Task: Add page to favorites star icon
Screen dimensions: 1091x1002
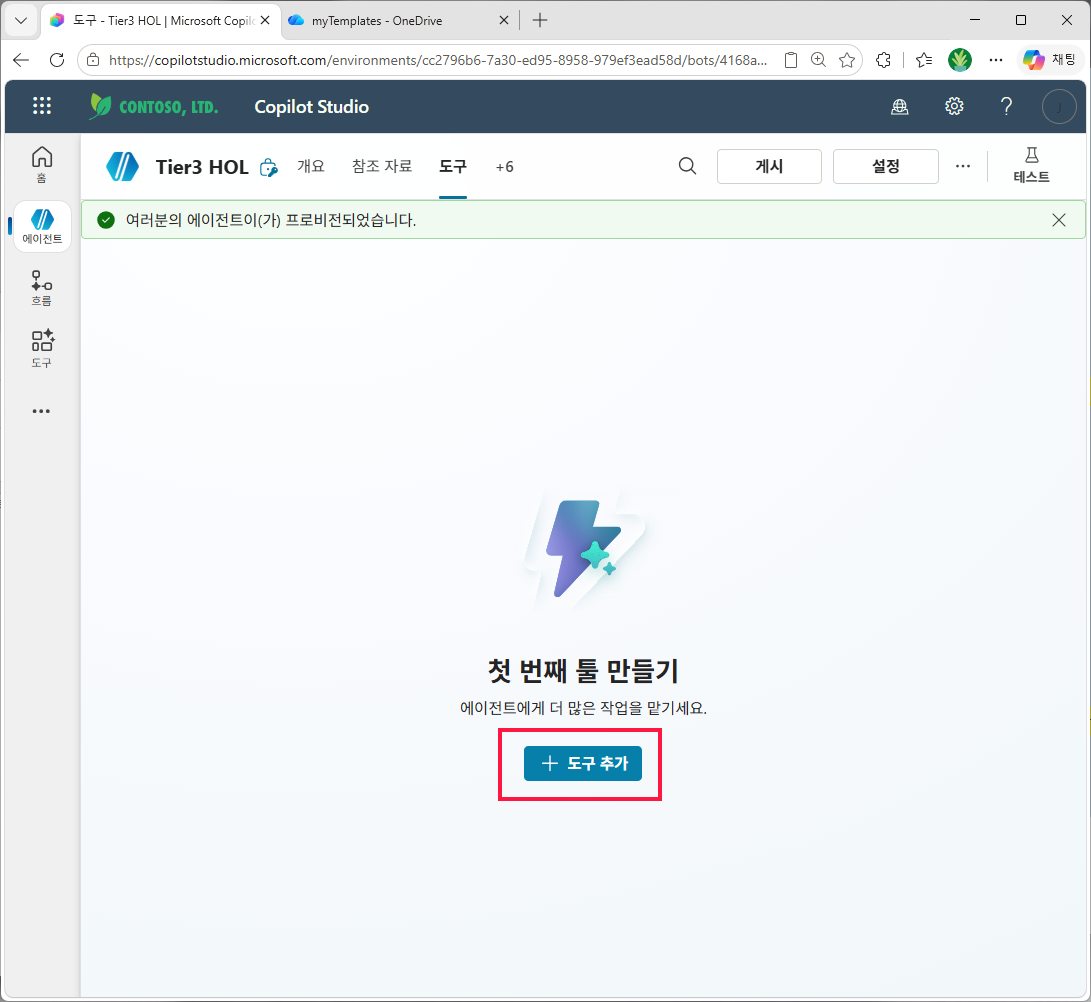Action: (x=847, y=60)
